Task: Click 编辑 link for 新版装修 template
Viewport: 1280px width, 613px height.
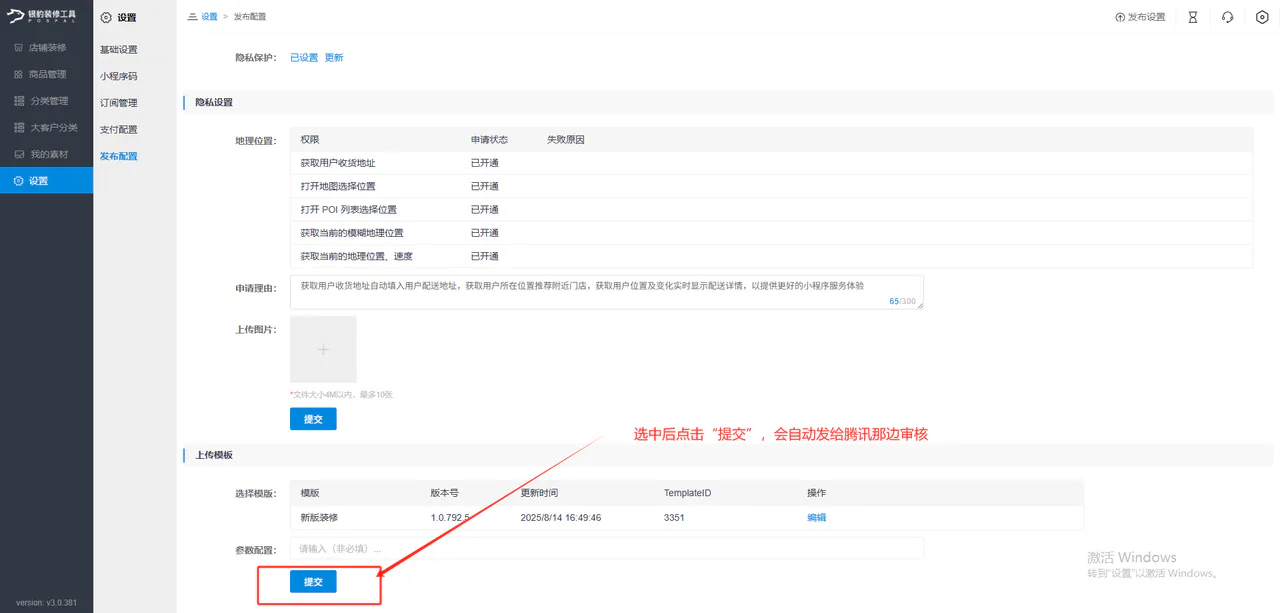Action: (817, 518)
